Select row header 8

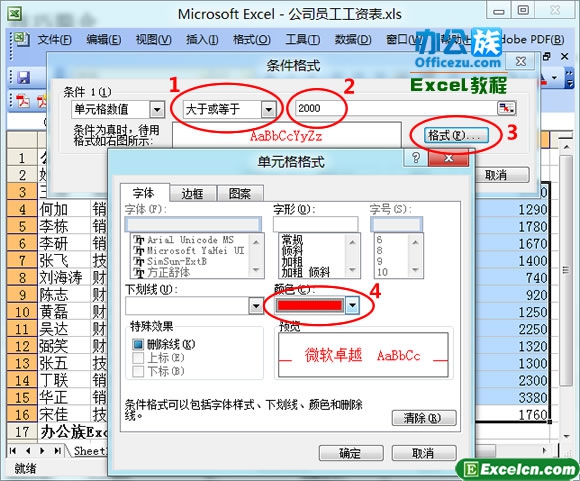coord(22,278)
